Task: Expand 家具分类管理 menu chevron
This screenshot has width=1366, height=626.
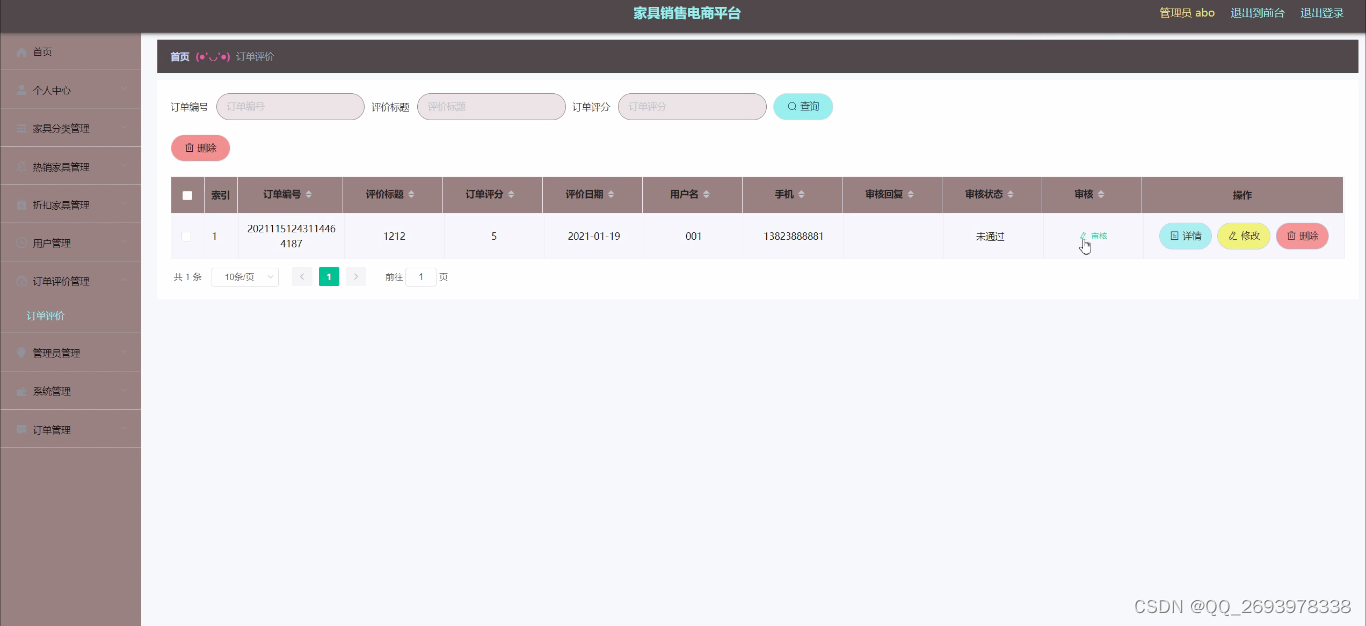Action: click(x=124, y=128)
